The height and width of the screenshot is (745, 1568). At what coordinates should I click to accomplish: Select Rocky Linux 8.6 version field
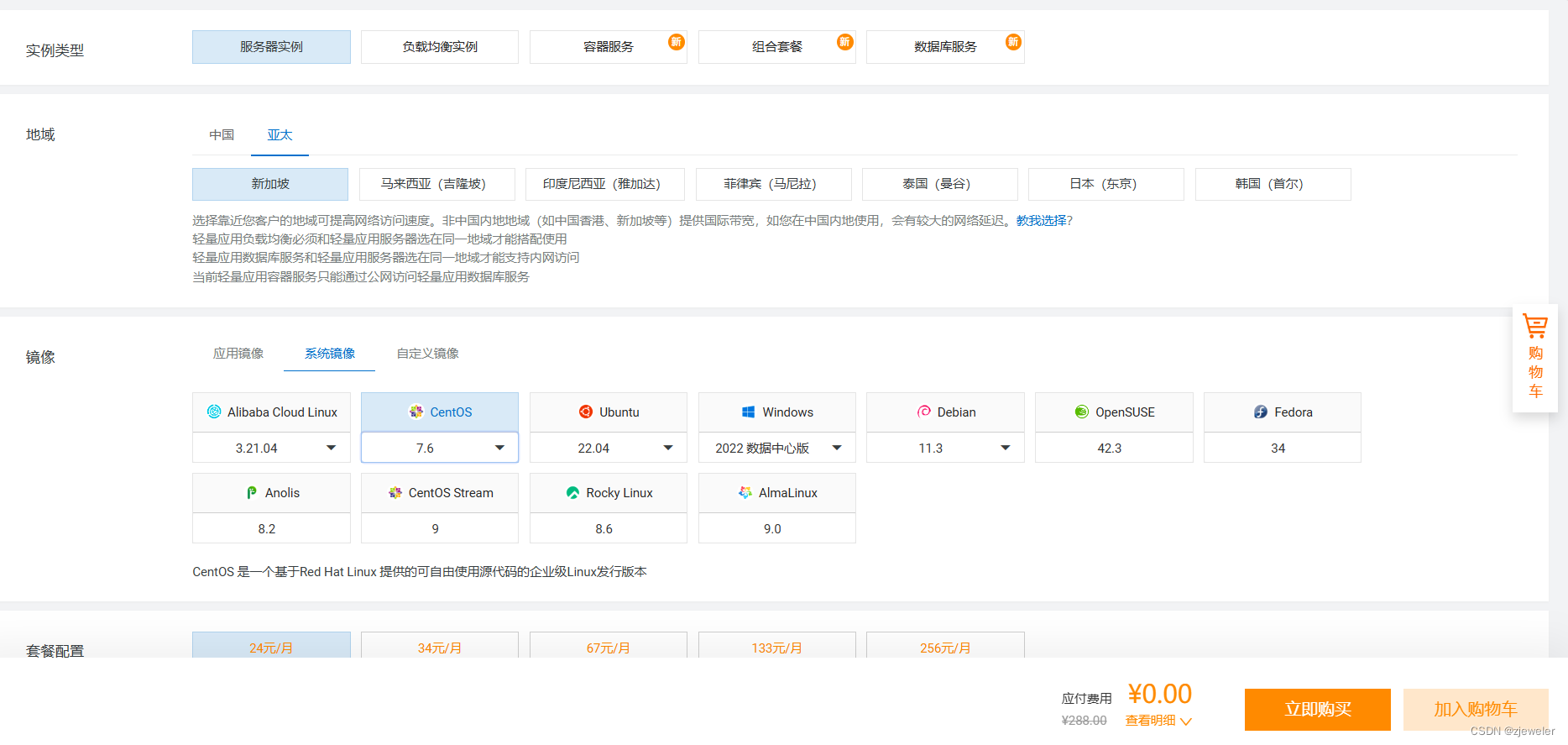(609, 528)
